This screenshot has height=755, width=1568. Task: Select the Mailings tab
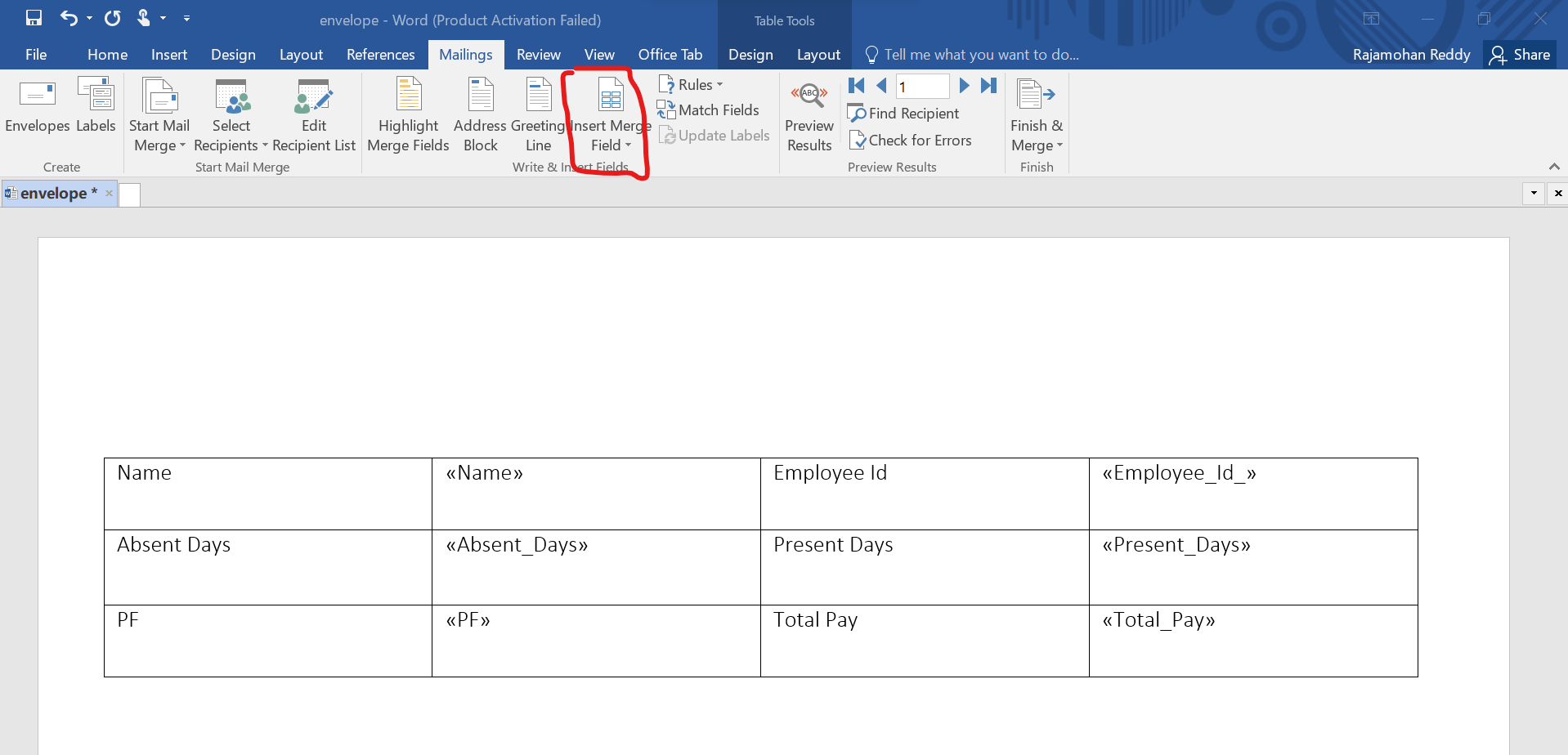466,55
